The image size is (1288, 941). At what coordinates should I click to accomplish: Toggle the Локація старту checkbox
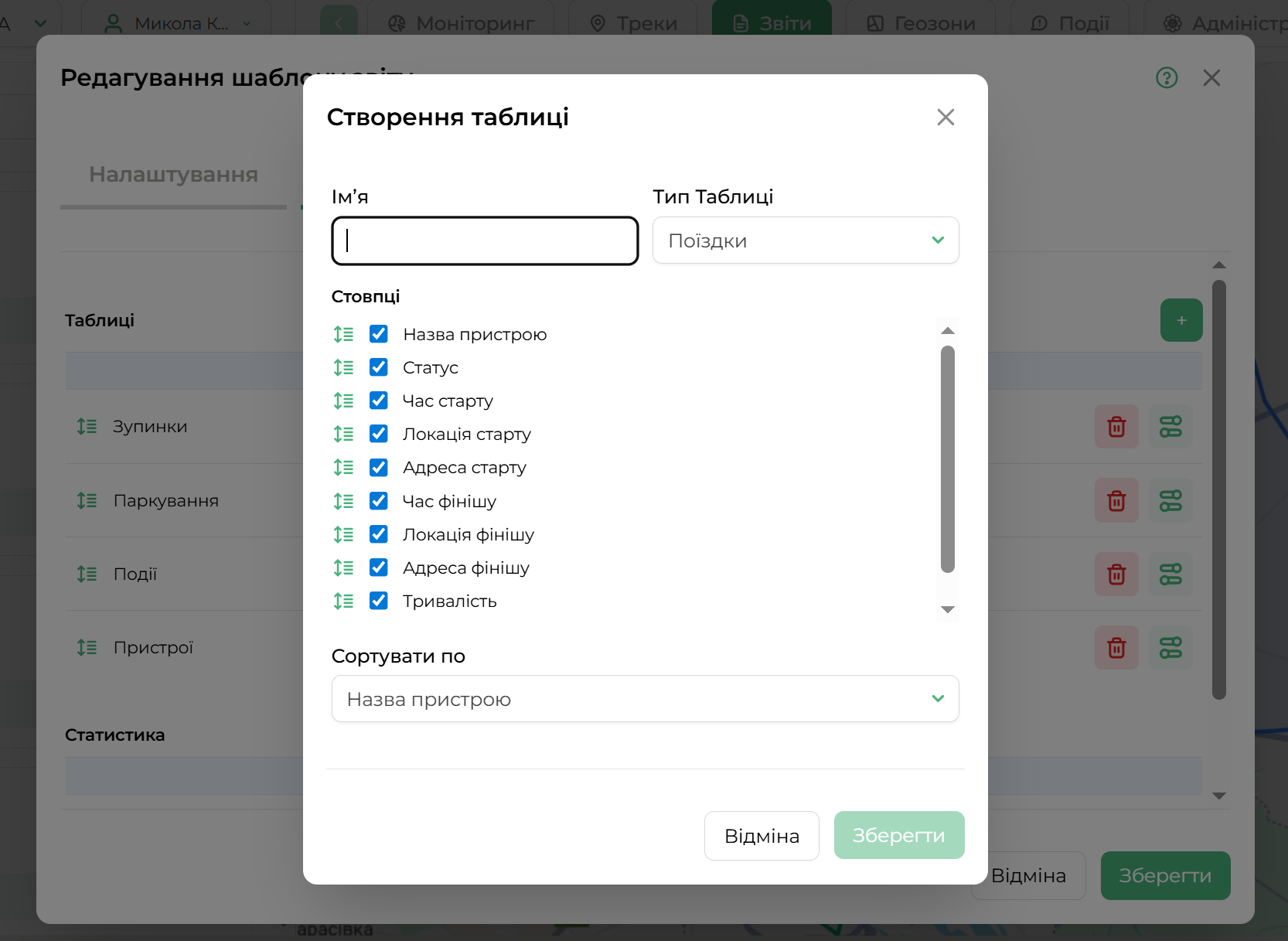[x=379, y=434]
